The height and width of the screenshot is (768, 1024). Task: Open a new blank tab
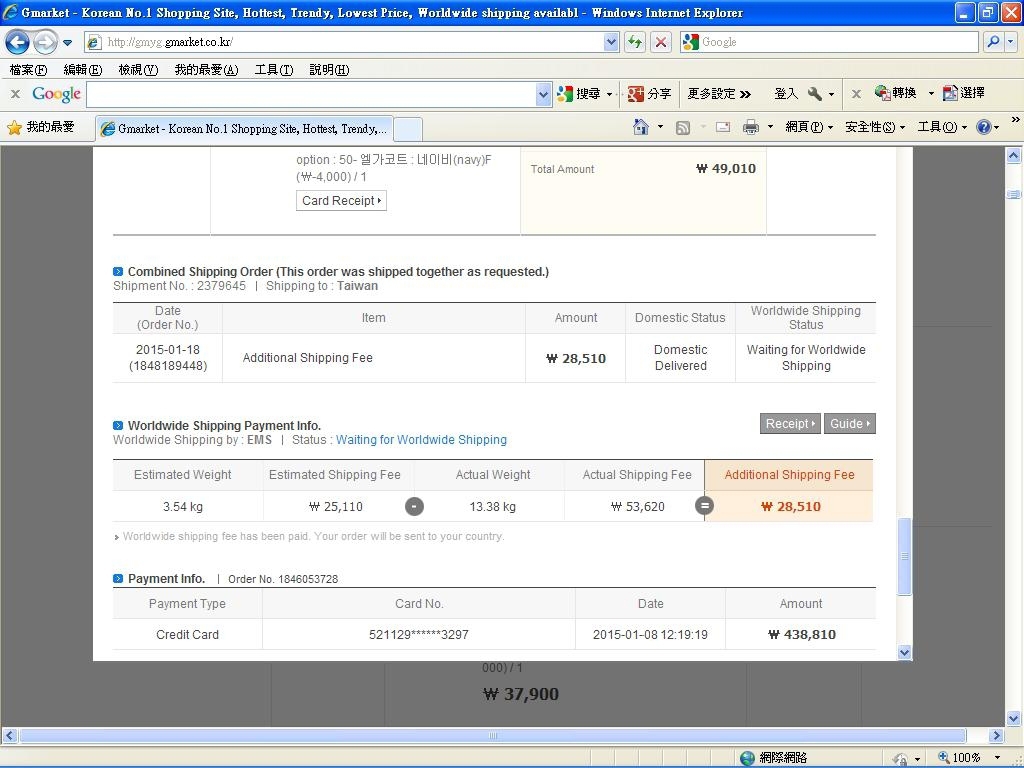[408, 129]
